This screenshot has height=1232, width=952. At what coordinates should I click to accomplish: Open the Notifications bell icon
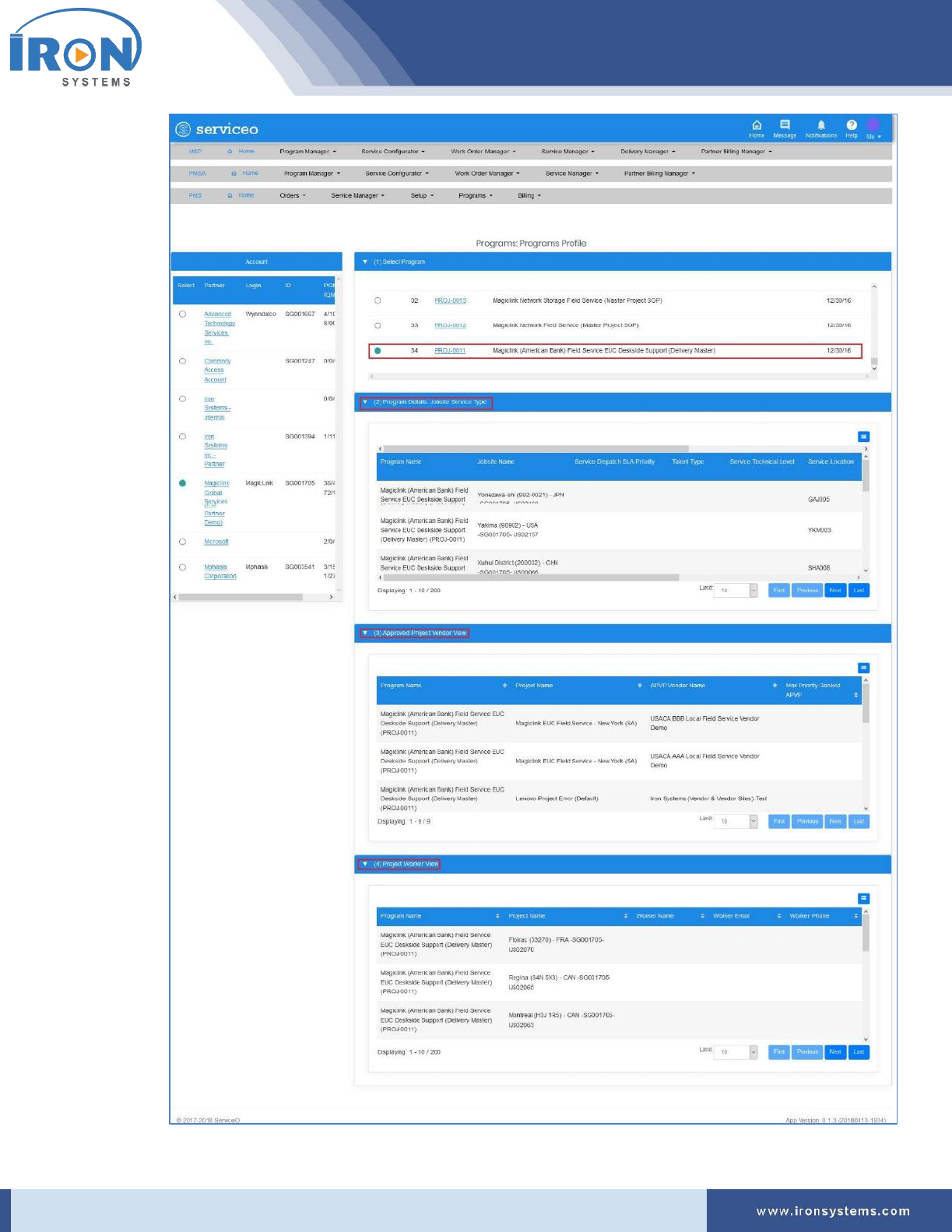820,125
